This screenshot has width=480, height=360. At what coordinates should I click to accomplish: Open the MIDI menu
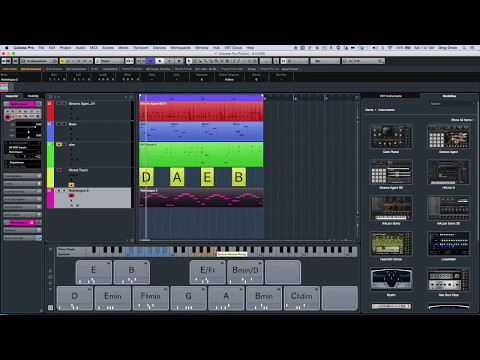click(94, 48)
